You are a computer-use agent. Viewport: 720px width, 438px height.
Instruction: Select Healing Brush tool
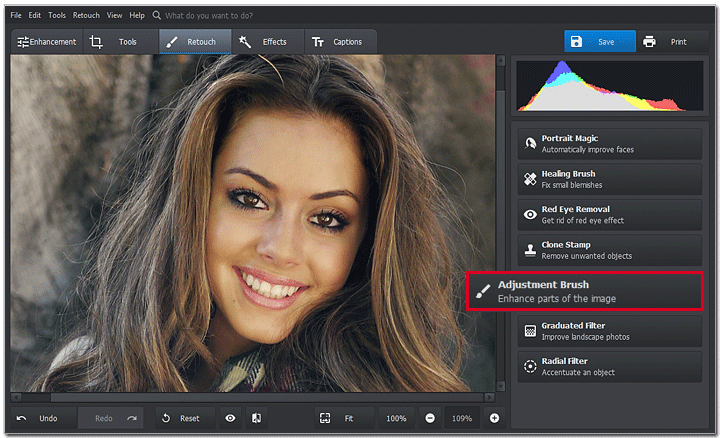tap(610, 179)
